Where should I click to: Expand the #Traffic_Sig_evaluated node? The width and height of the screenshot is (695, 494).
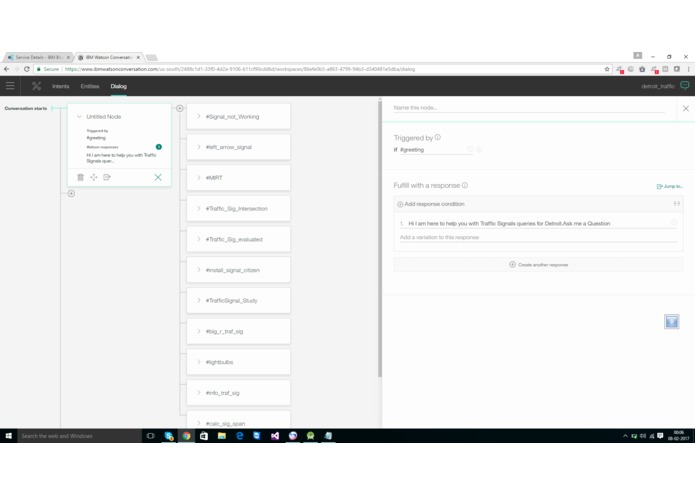tap(199, 239)
